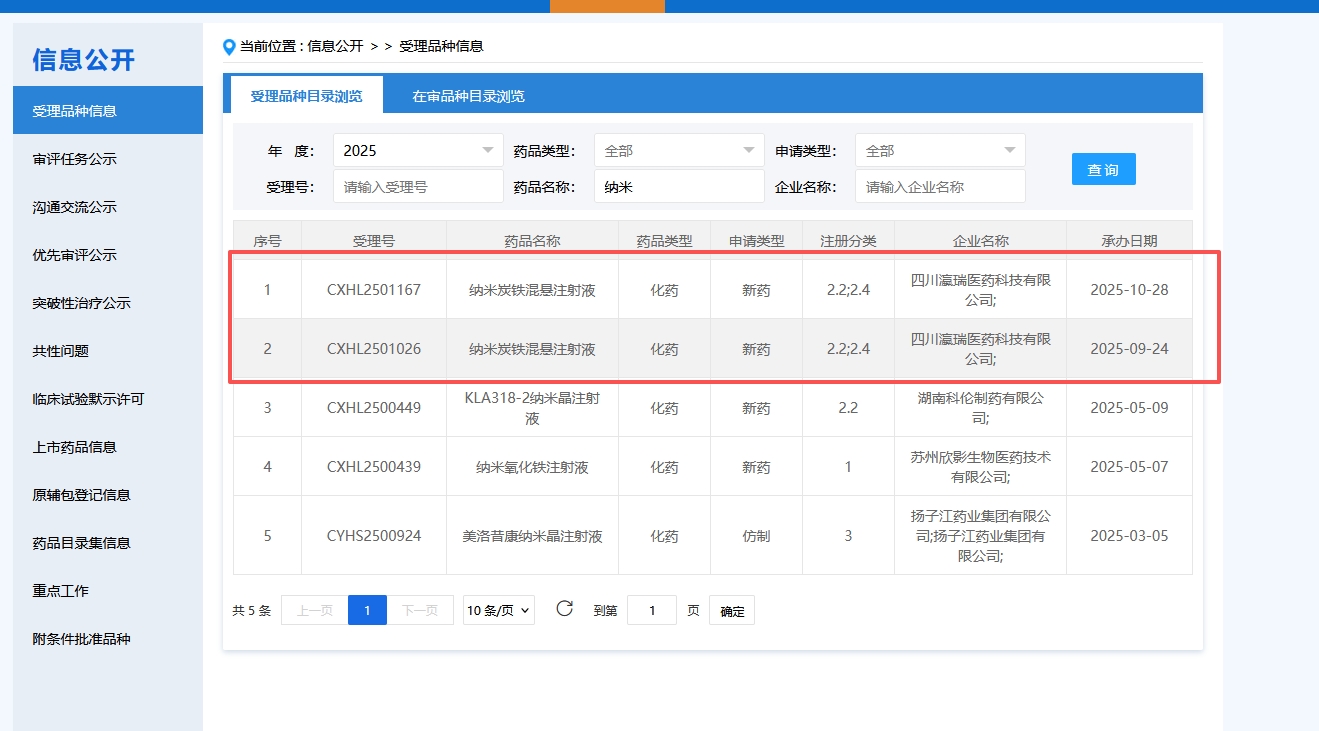
Task: Expand the 药品类型 dropdown
Action: point(679,151)
